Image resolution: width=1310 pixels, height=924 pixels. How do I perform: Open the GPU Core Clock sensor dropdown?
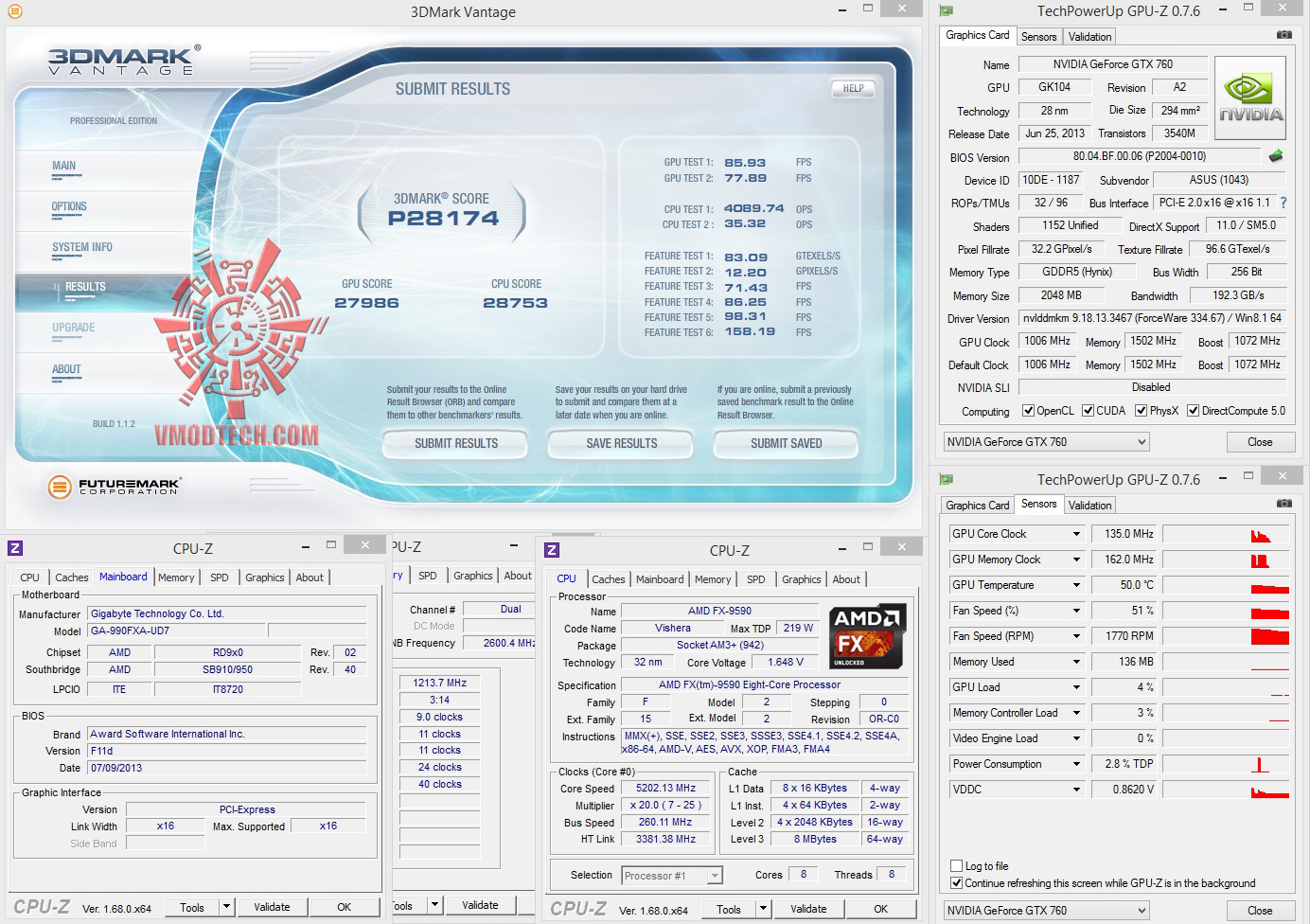[x=1076, y=534]
